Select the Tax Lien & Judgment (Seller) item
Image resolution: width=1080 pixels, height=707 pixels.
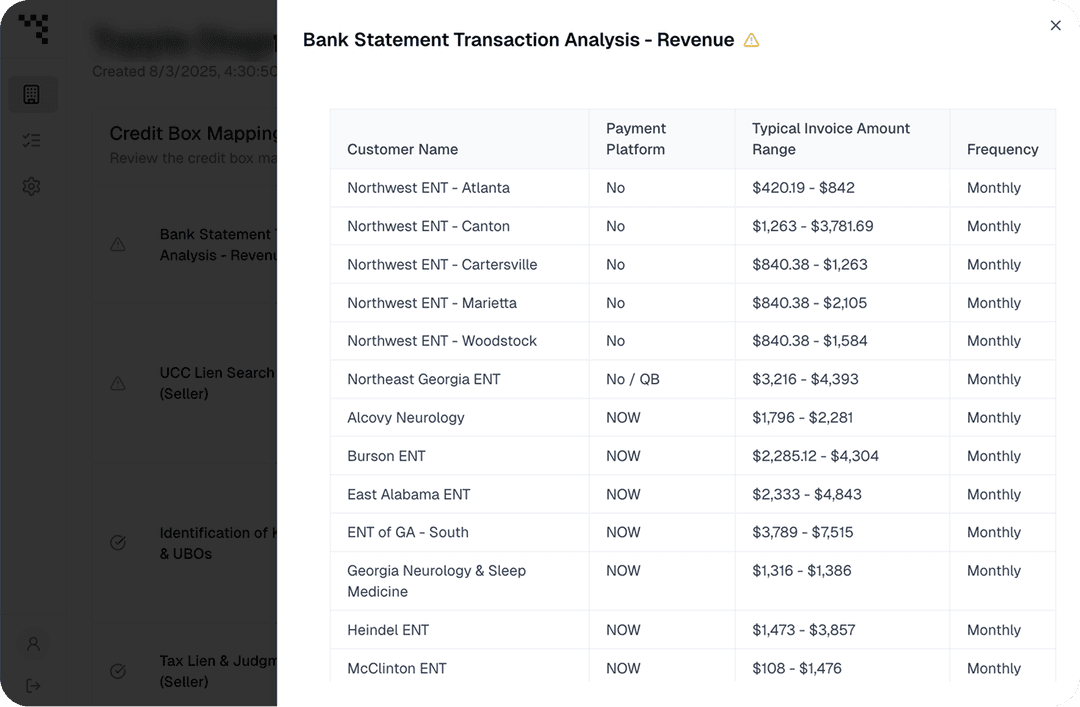(x=218, y=671)
